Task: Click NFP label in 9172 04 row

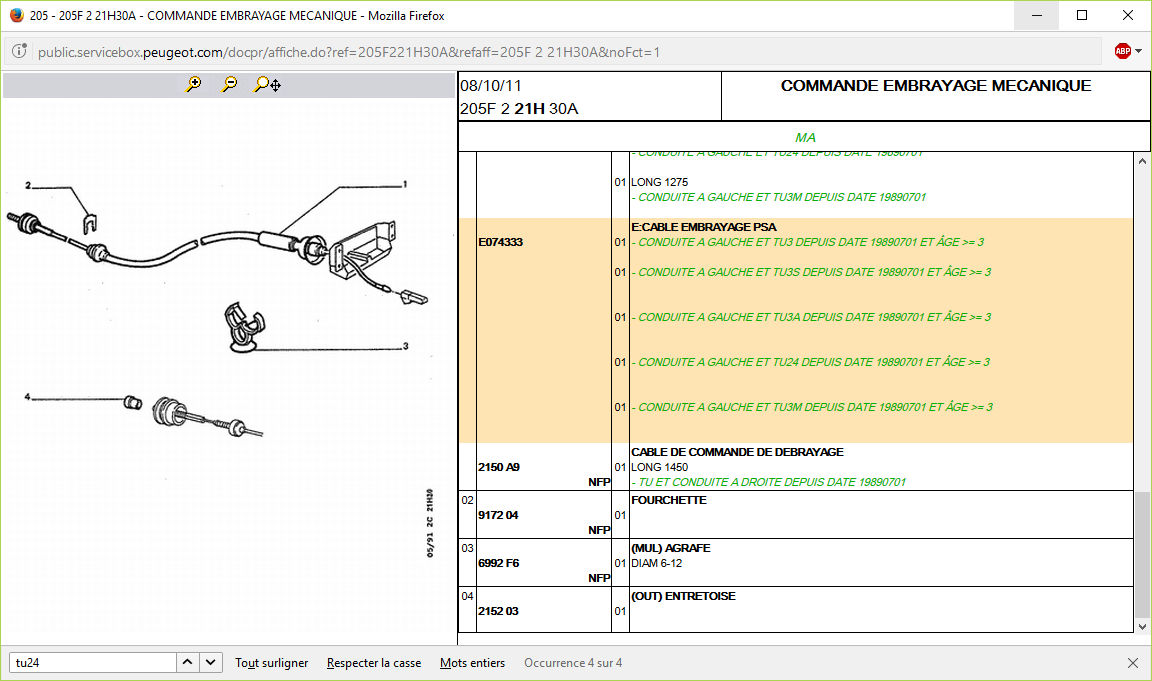Action: (599, 530)
